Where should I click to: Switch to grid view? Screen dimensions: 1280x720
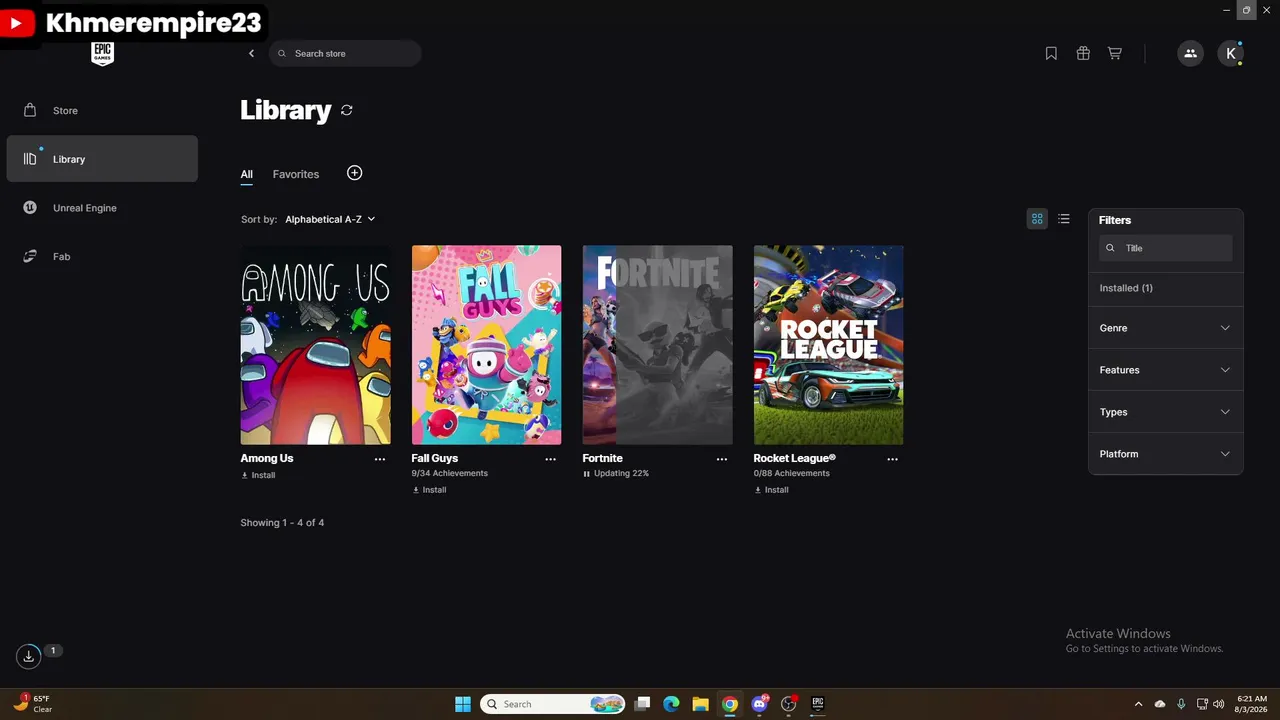[x=1037, y=219]
